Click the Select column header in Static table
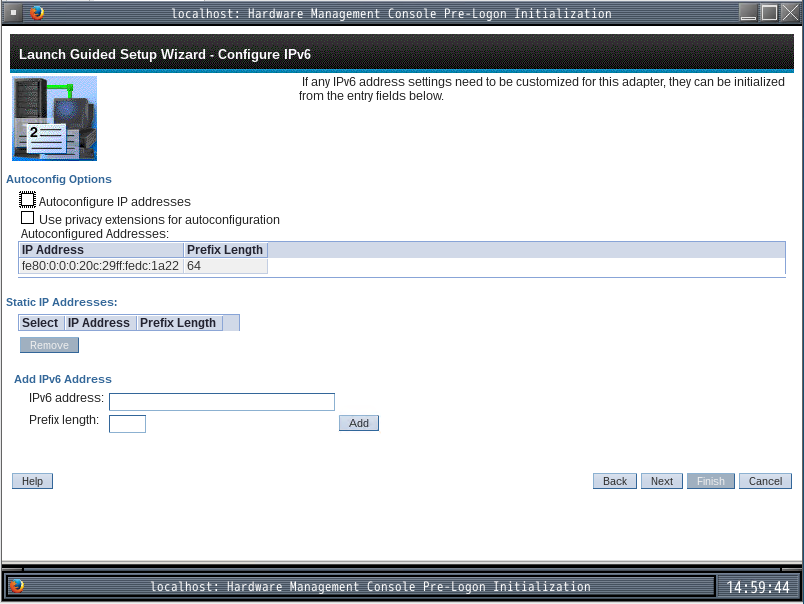This screenshot has height=604, width=804. [x=40, y=323]
